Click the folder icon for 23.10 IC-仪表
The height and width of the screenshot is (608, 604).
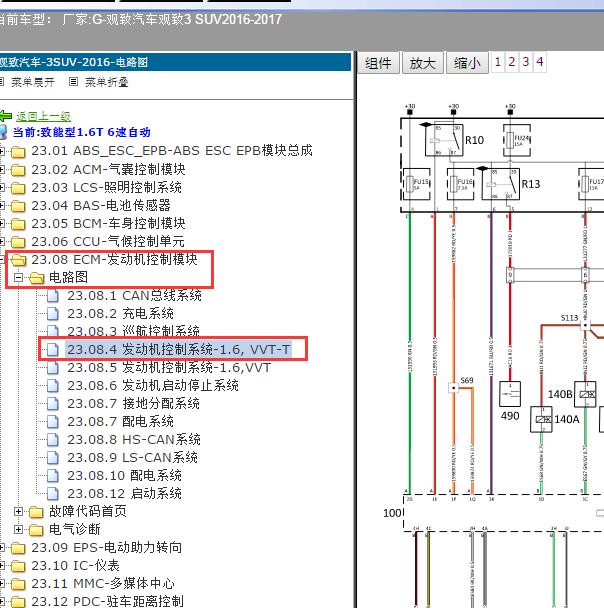tap(18, 566)
